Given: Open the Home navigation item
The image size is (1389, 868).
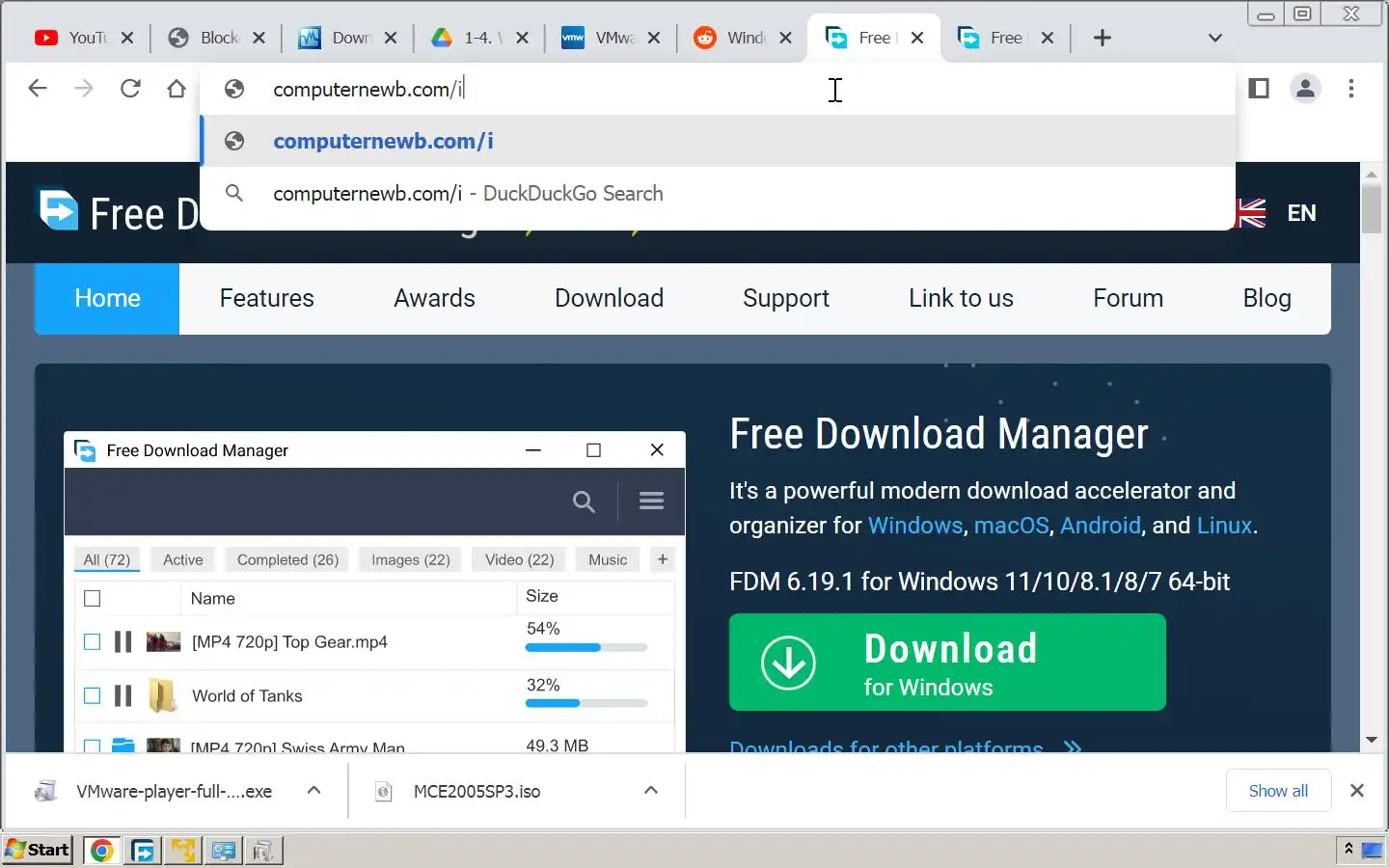Looking at the screenshot, I should [x=107, y=298].
